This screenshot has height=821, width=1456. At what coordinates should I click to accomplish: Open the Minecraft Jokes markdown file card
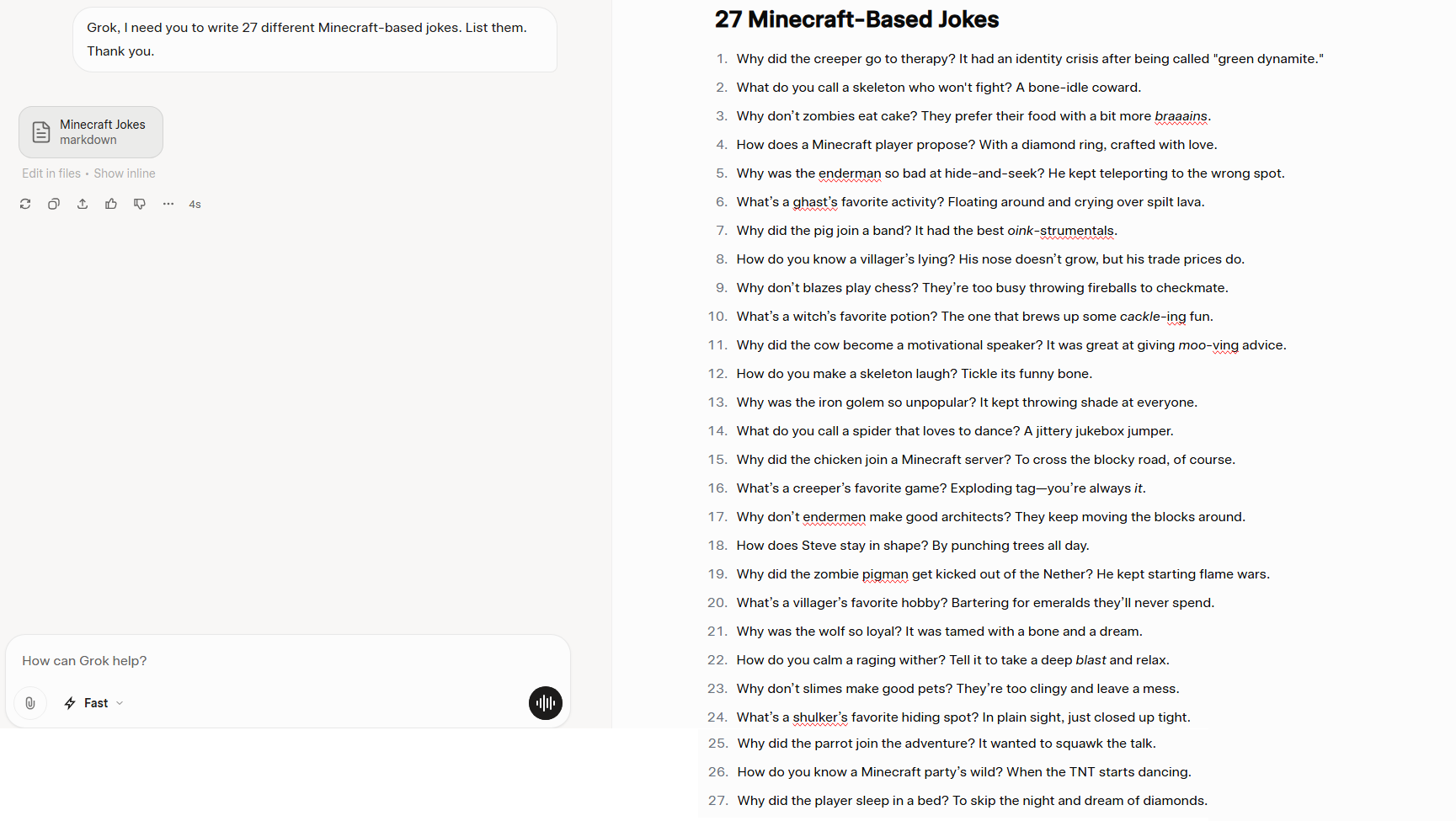coord(91,132)
